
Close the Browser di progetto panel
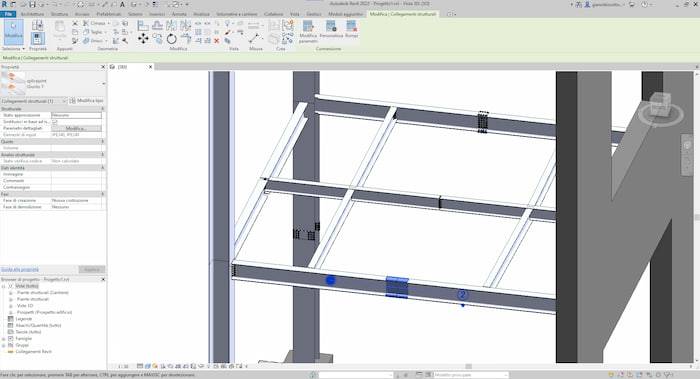103,279
